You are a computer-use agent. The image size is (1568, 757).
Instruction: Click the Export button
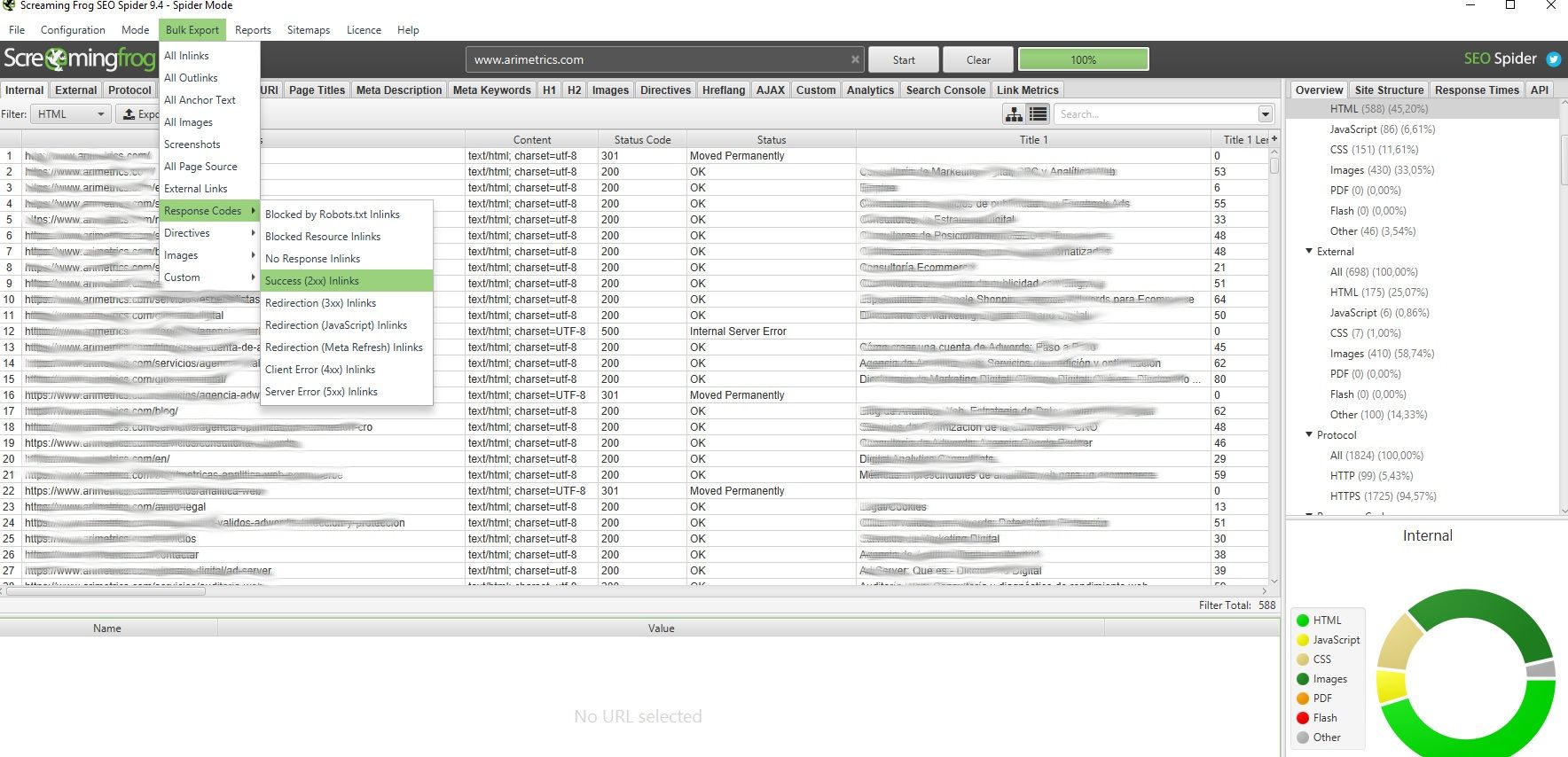141,113
